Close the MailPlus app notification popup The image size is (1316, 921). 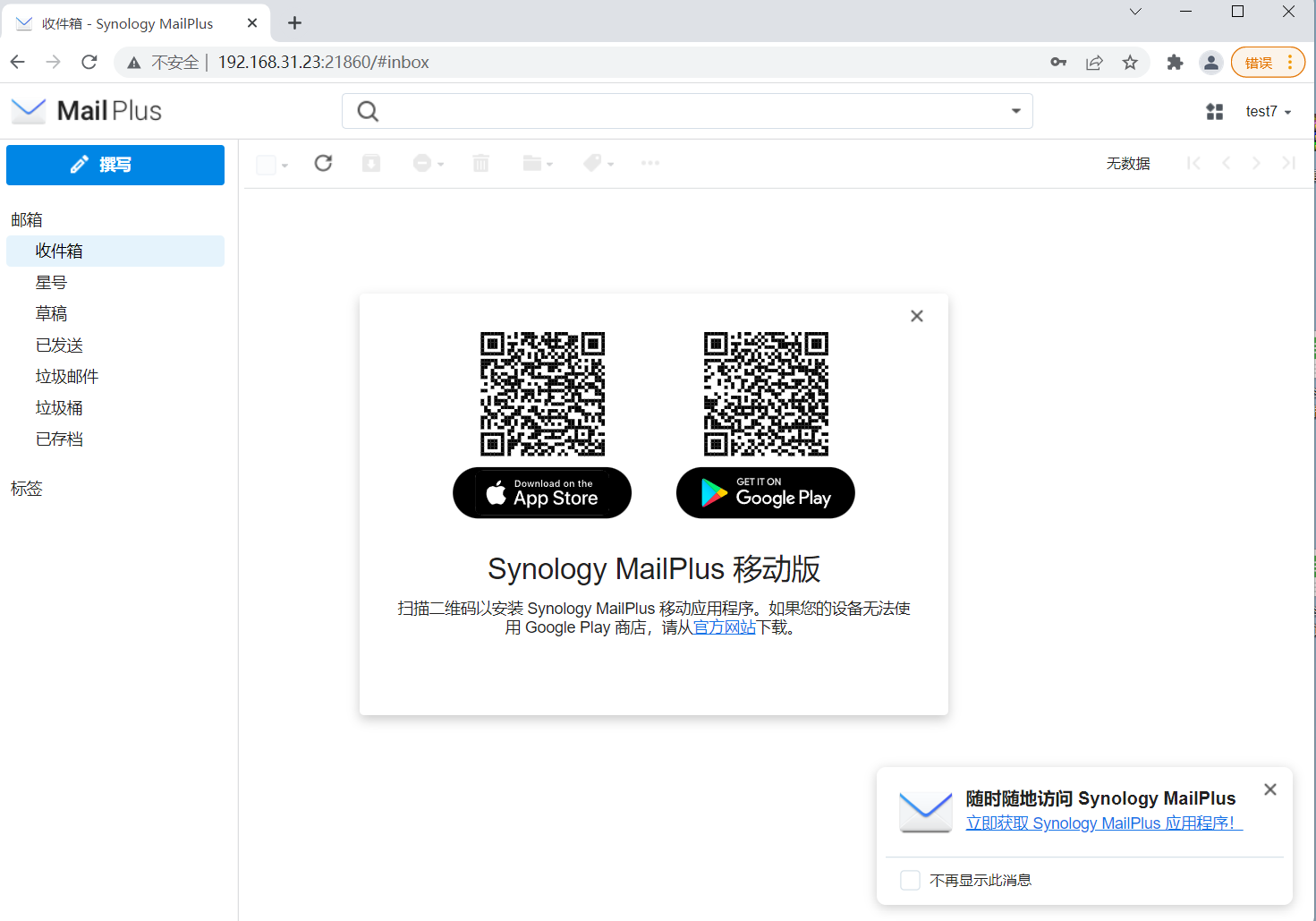click(x=1270, y=789)
